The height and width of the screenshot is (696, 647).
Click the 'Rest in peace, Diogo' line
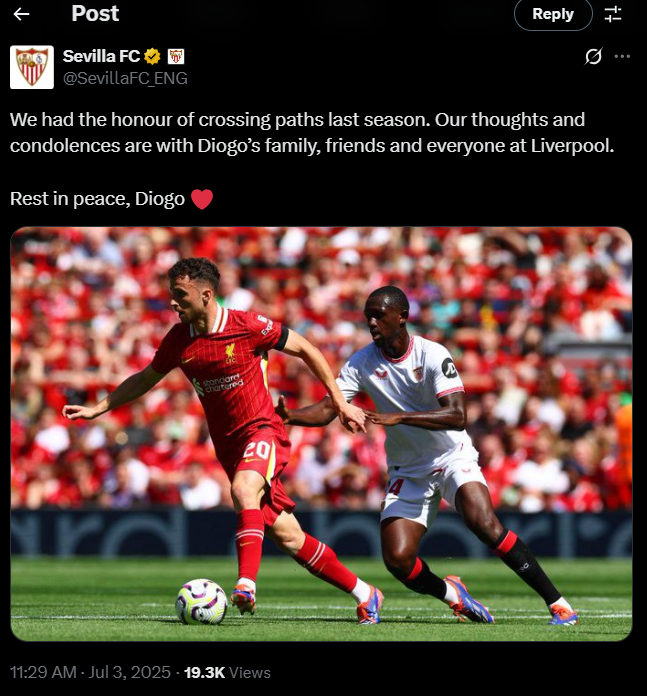coord(97,199)
